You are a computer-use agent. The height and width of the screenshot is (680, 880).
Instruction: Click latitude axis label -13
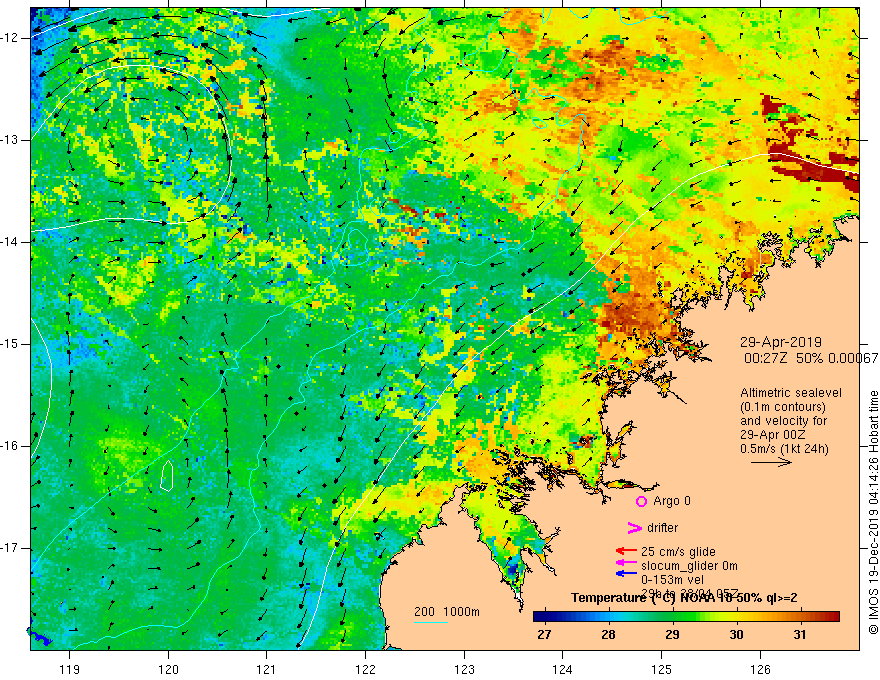pyautogui.click(x=12, y=140)
